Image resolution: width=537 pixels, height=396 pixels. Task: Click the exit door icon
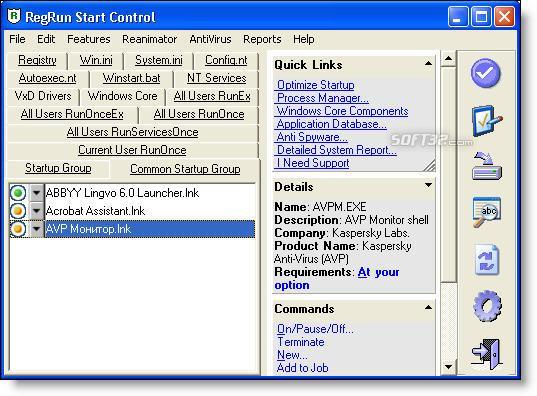coord(487,354)
